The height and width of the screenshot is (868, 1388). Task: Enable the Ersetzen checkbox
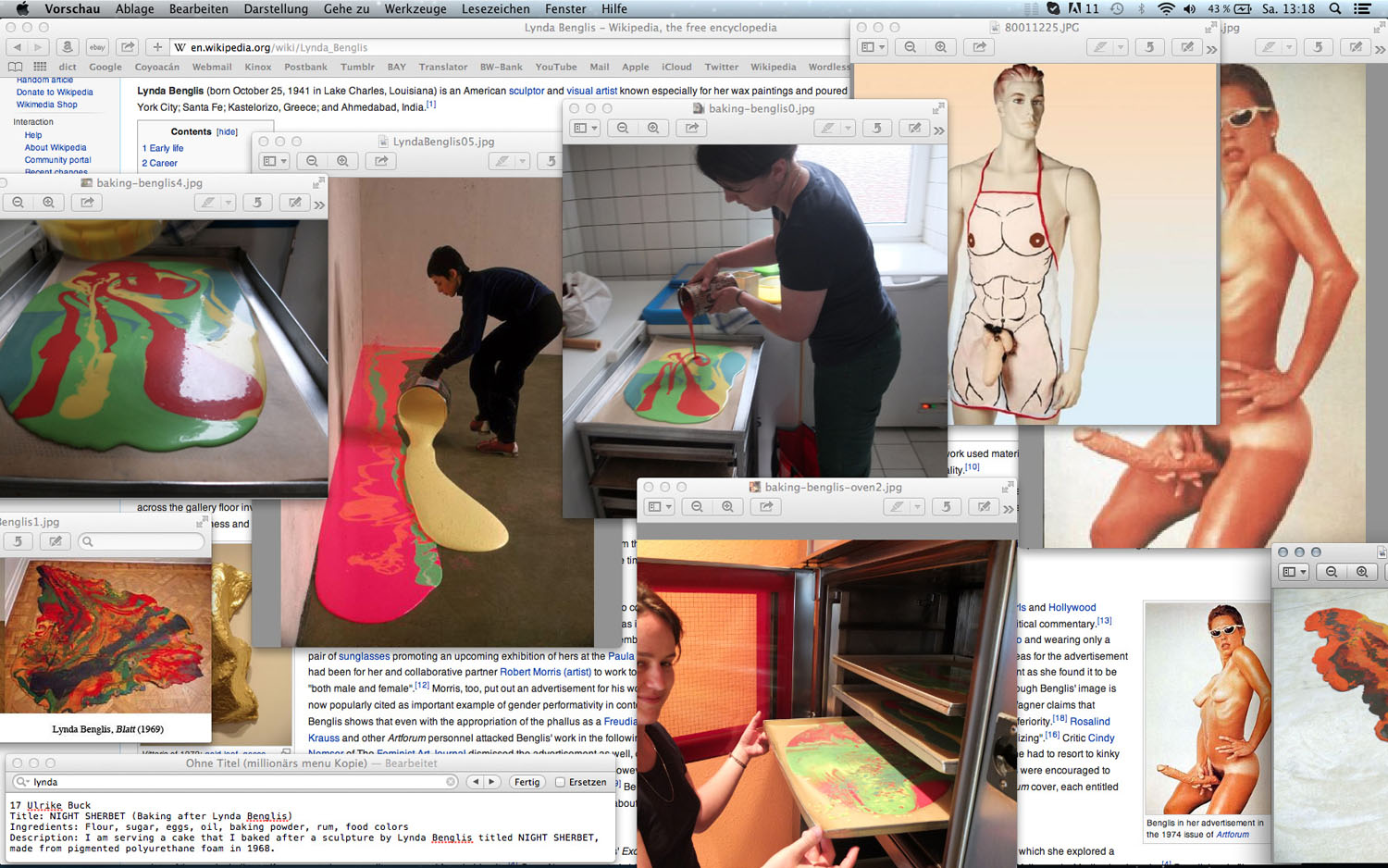pos(560,782)
